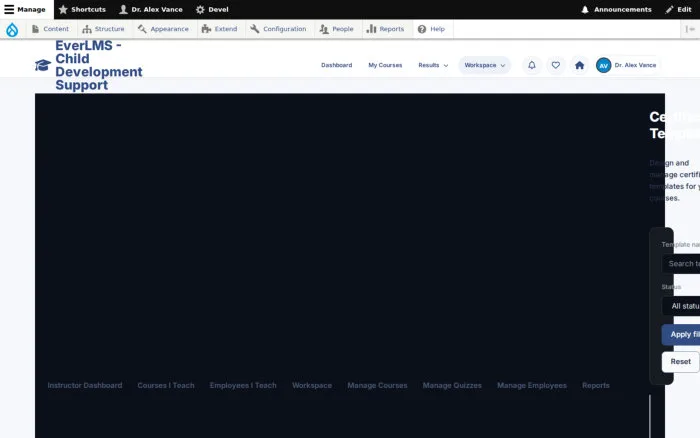Open Announcements bell in top bar
The width and height of the screenshot is (700, 438).
pos(616,9)
